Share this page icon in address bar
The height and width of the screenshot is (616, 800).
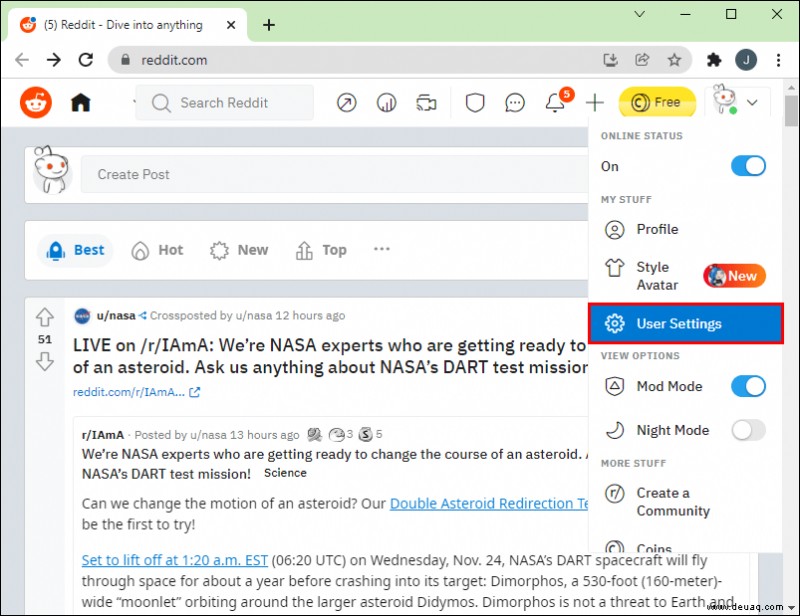point(642,60)
